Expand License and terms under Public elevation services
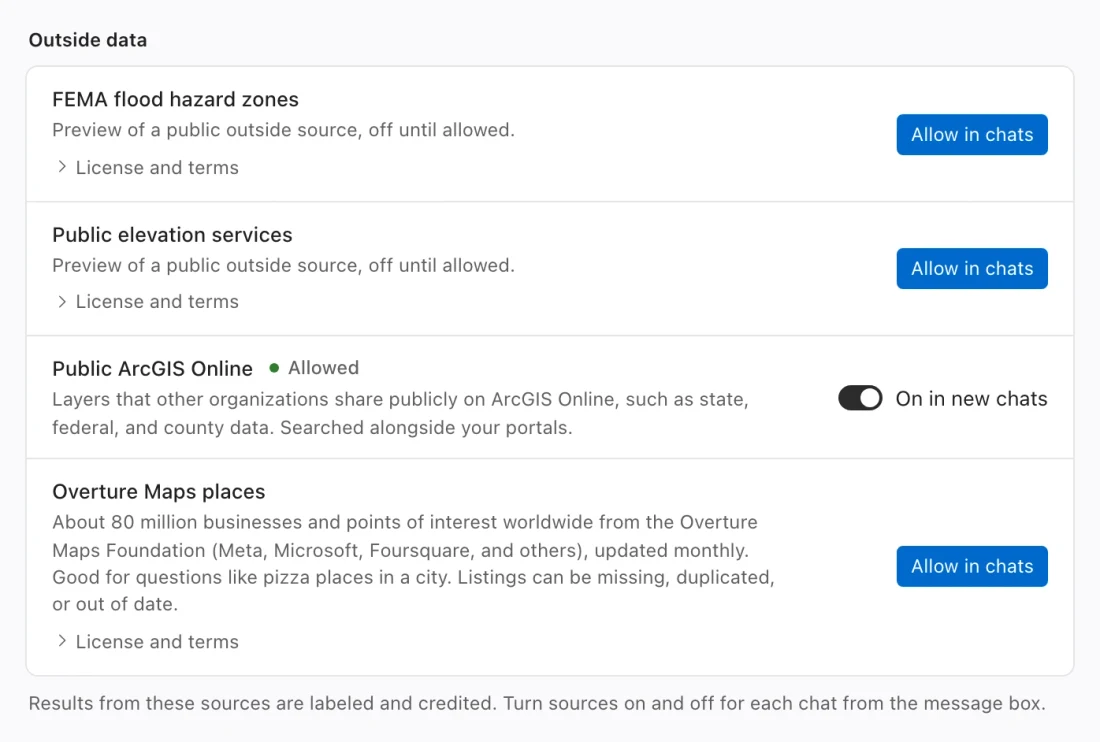The height and width of the screenshot is (742, 1100). (148, 302)
